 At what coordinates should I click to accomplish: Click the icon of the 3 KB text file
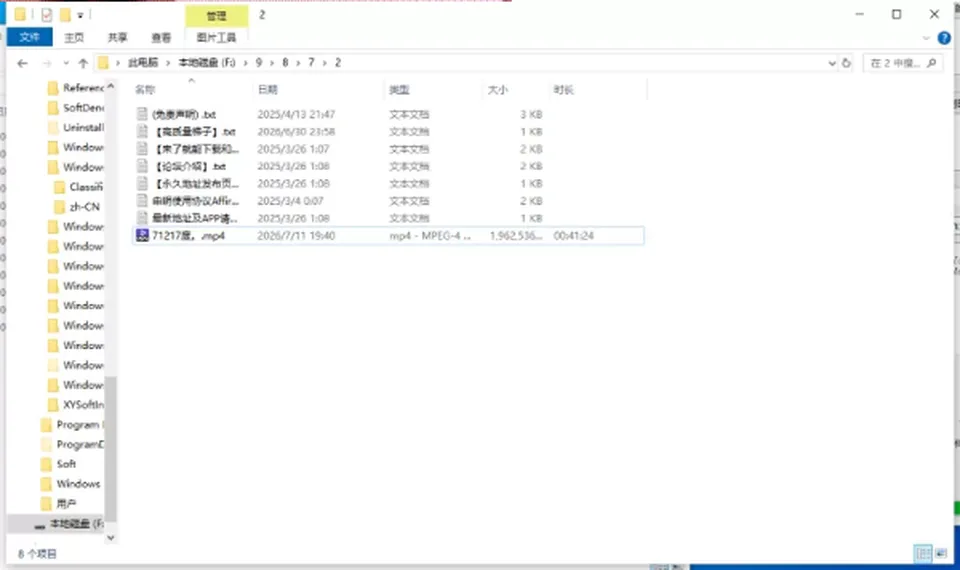[142, 114]
